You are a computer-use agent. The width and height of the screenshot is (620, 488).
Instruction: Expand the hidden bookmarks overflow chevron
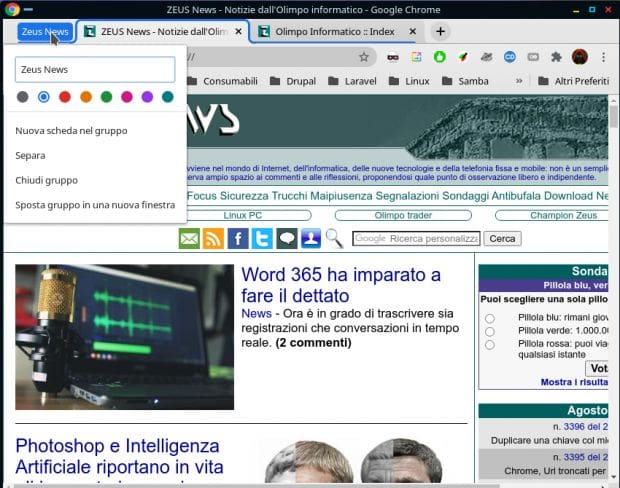coord(519,81)
